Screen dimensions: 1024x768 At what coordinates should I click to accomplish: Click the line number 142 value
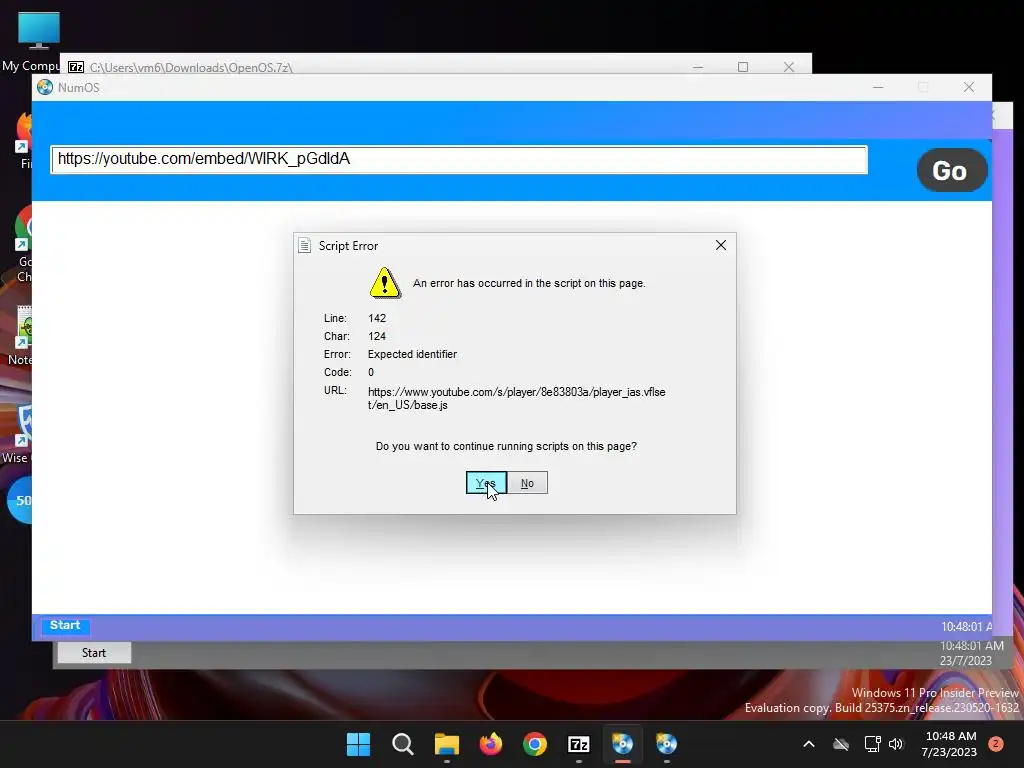click(377, 318)
